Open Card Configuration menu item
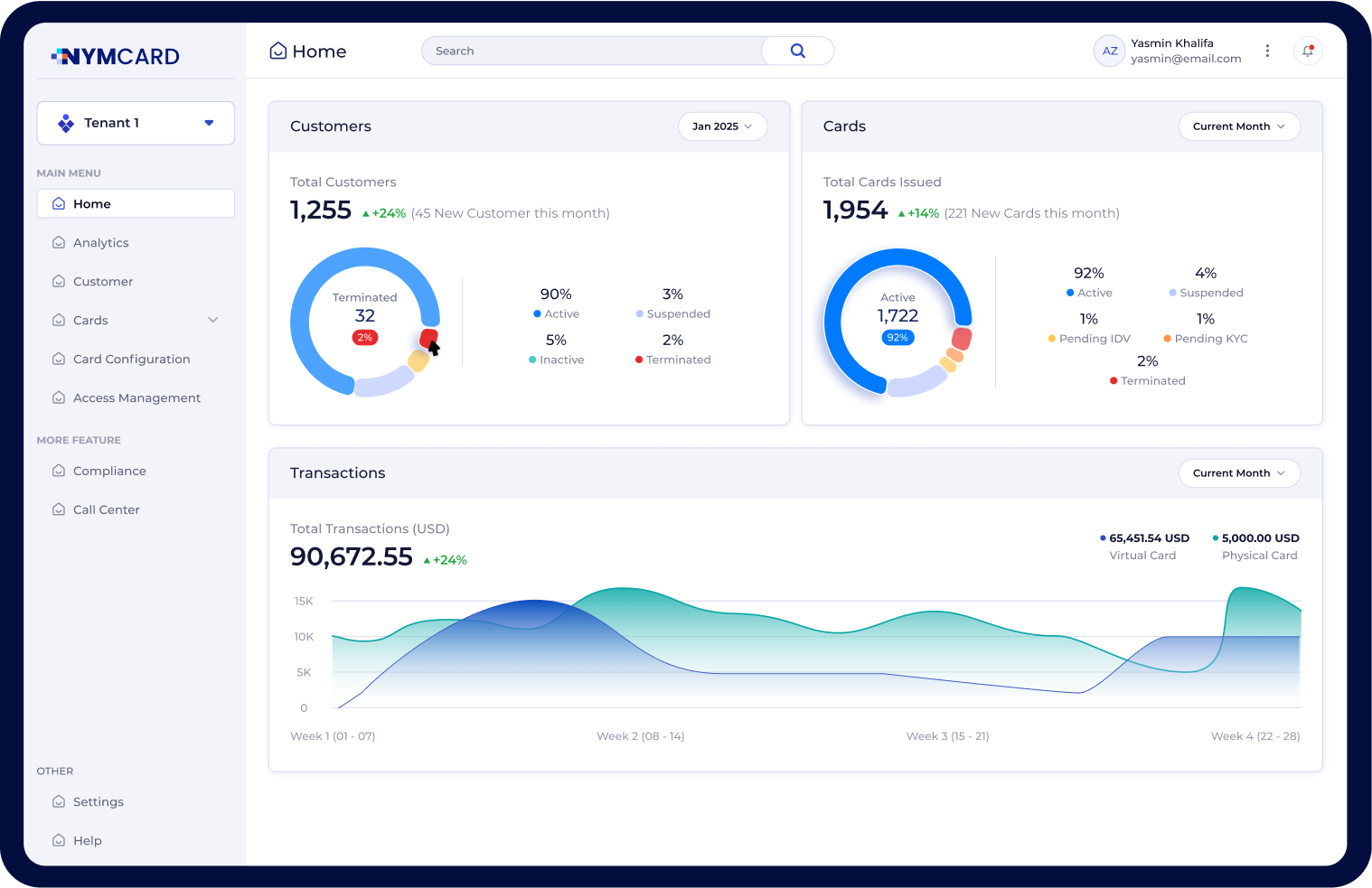This screenshot has width=1372, height=888. click(131, 360)
